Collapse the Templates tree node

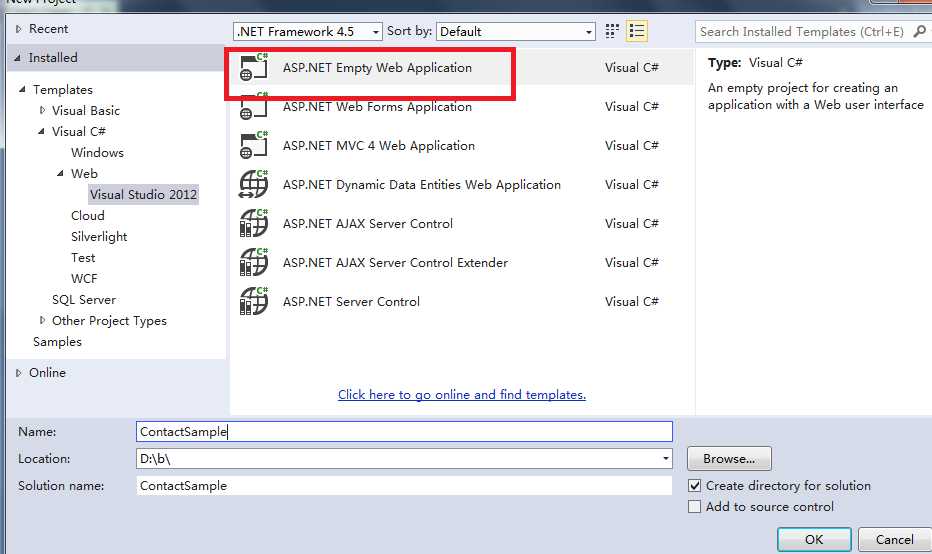coord(22,89)
